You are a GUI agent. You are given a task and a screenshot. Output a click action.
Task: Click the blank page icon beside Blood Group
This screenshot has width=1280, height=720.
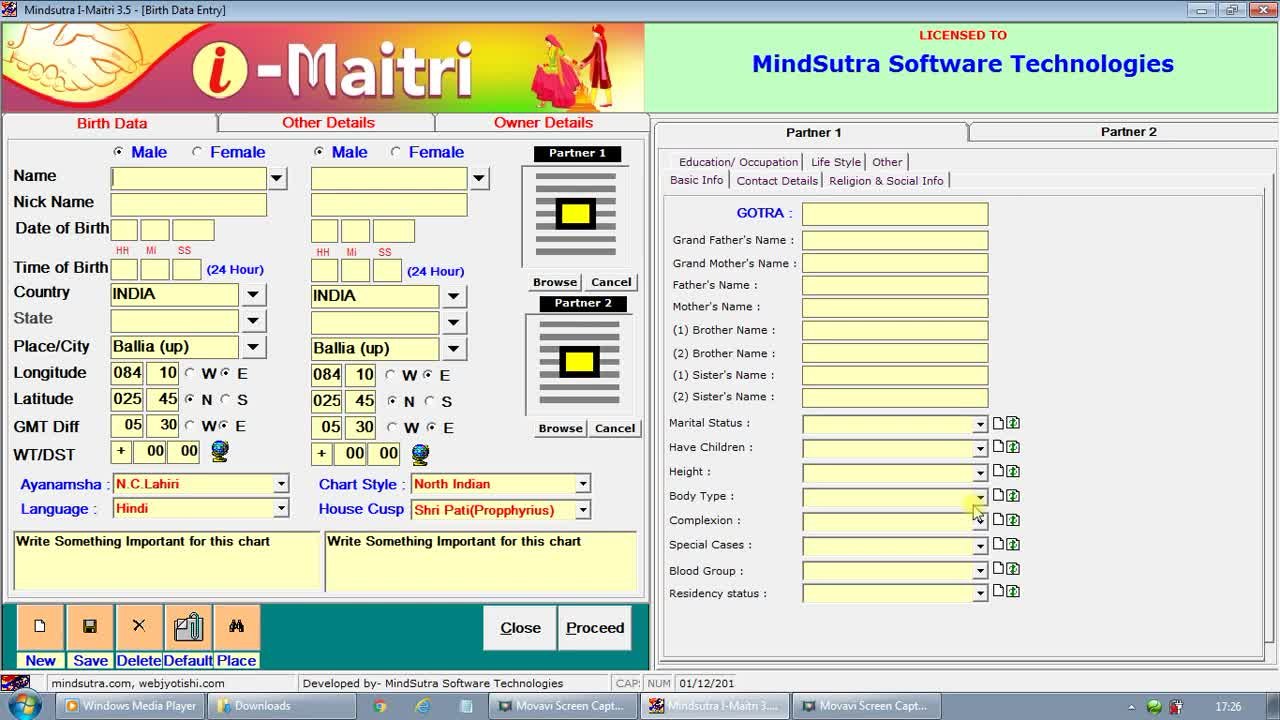pyautogui.click(x=998, y=569)
